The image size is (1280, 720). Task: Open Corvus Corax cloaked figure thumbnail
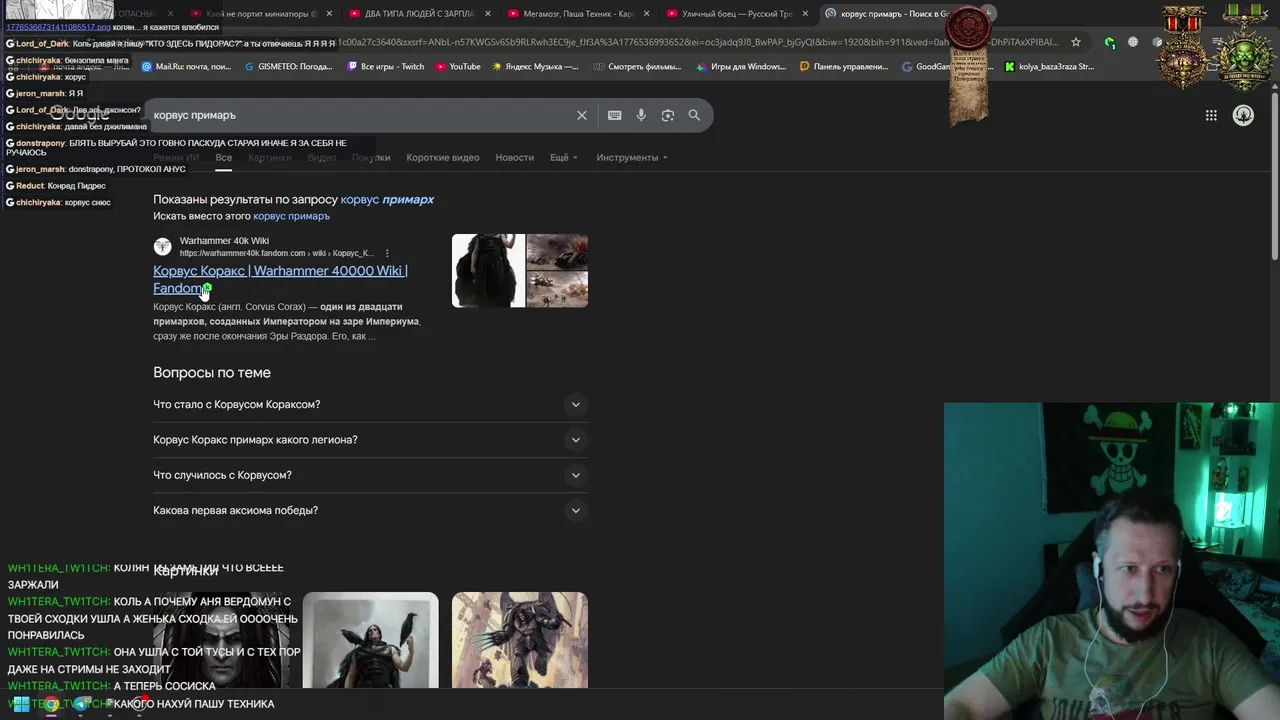pos(488,270)
